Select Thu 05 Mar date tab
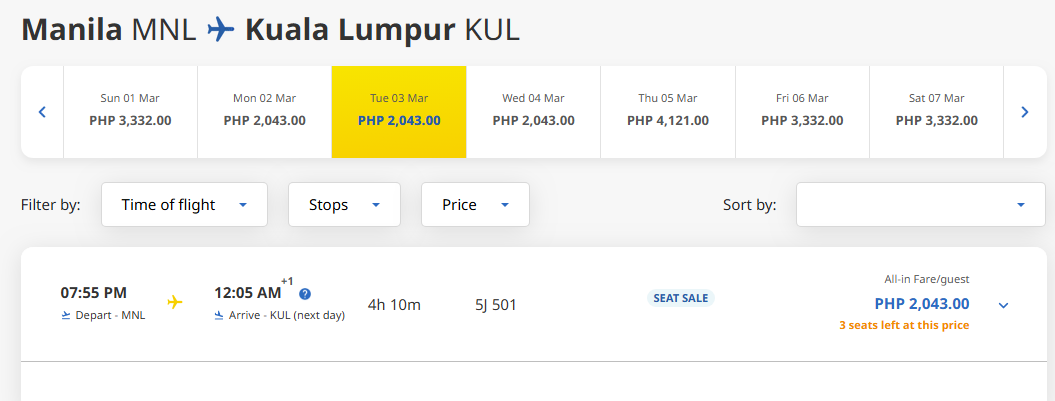This screenshot has height=401, width=1055. [668, 110]
